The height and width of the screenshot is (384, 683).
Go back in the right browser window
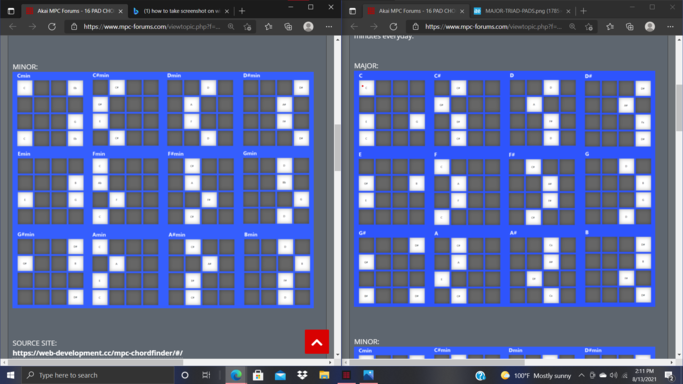tap(354, 27)
